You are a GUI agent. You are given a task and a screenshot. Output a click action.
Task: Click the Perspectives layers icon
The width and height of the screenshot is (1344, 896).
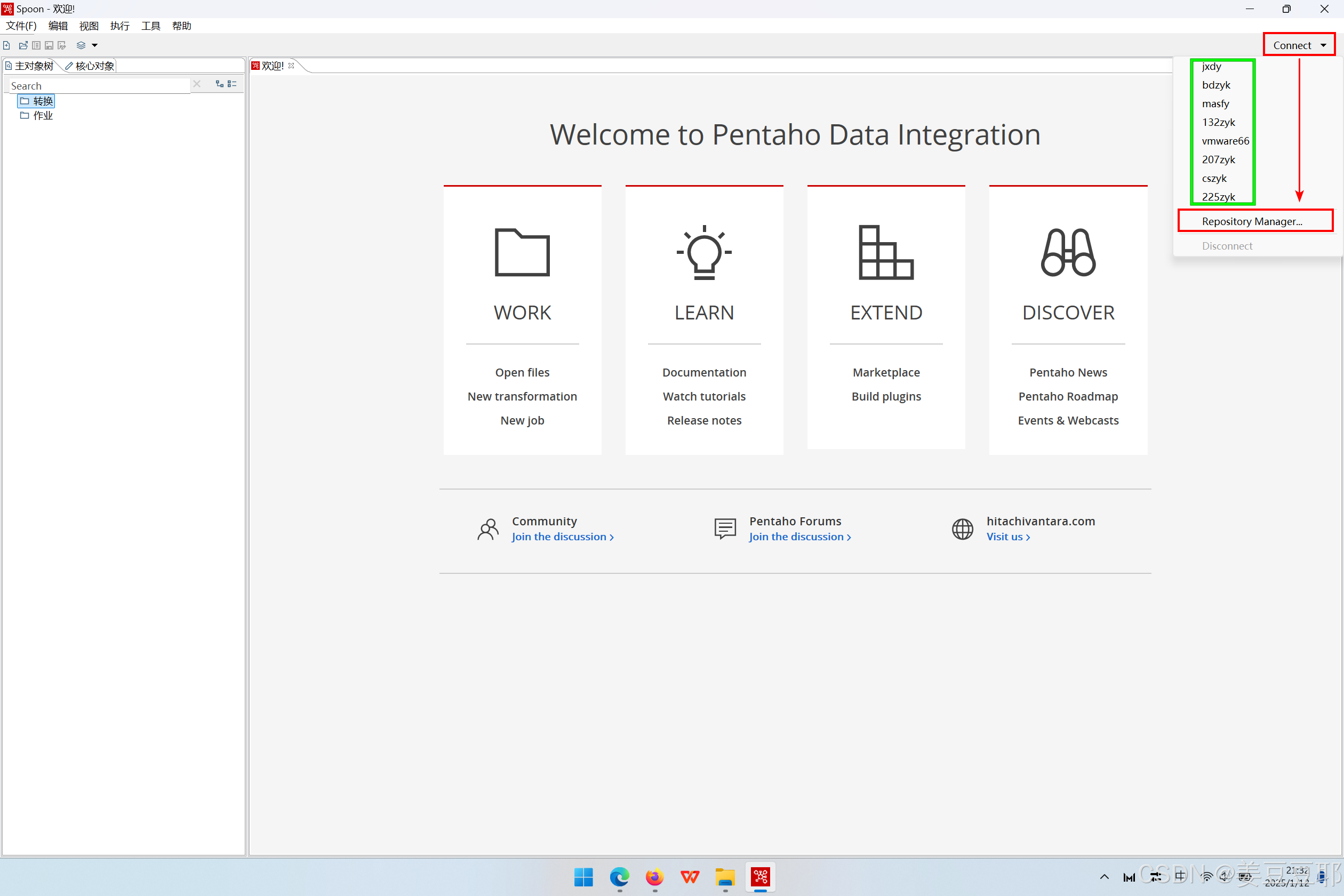pyautogui.click(x=81, y=45)
